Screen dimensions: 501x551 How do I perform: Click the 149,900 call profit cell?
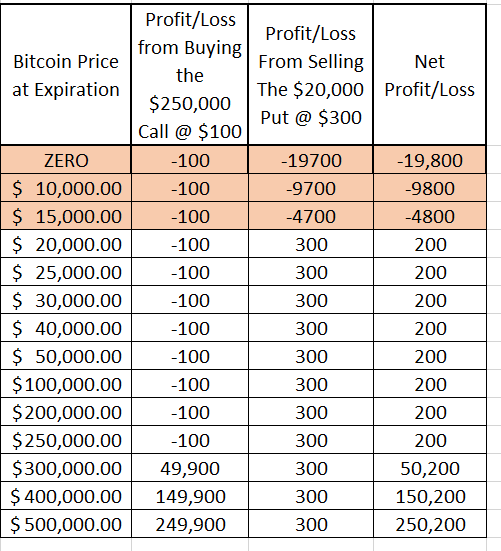pos(190,496)
